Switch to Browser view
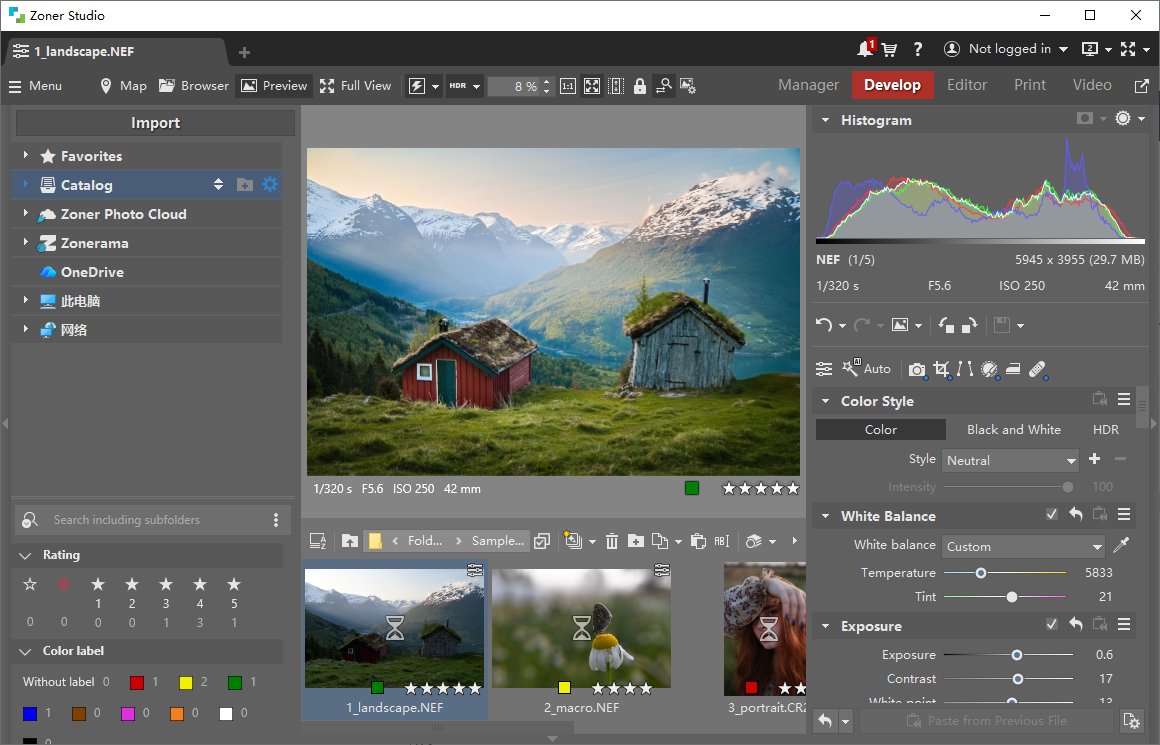1160x745 pixels. point(195,86)
